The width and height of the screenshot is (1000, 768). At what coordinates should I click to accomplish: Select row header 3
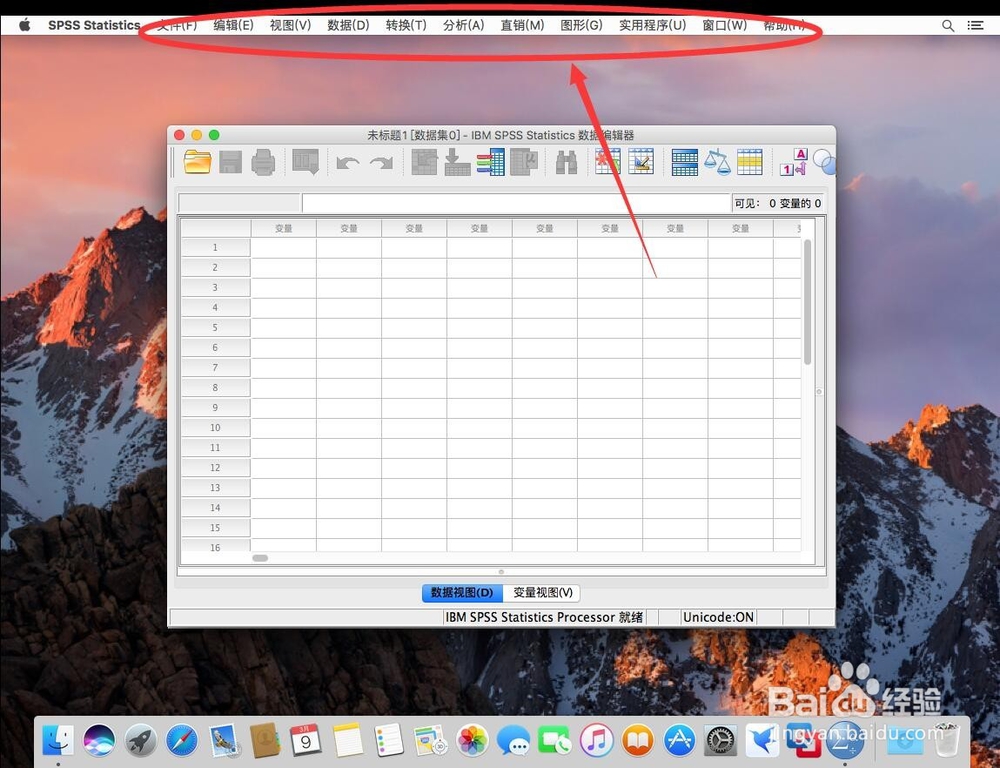216,288
